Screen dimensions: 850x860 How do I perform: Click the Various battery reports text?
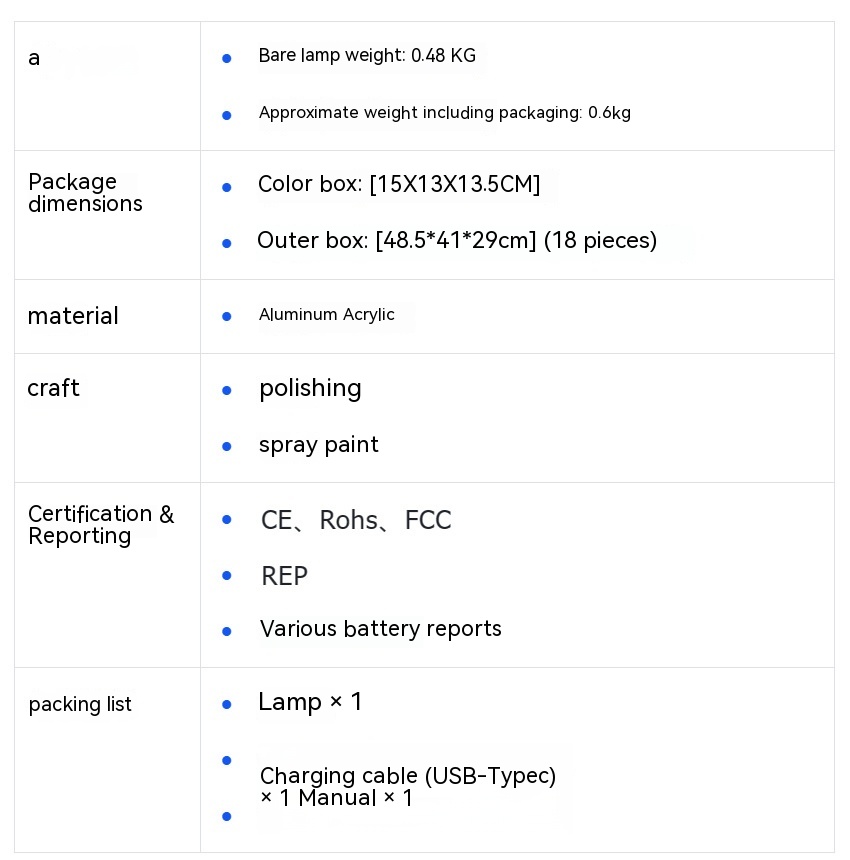380,629
